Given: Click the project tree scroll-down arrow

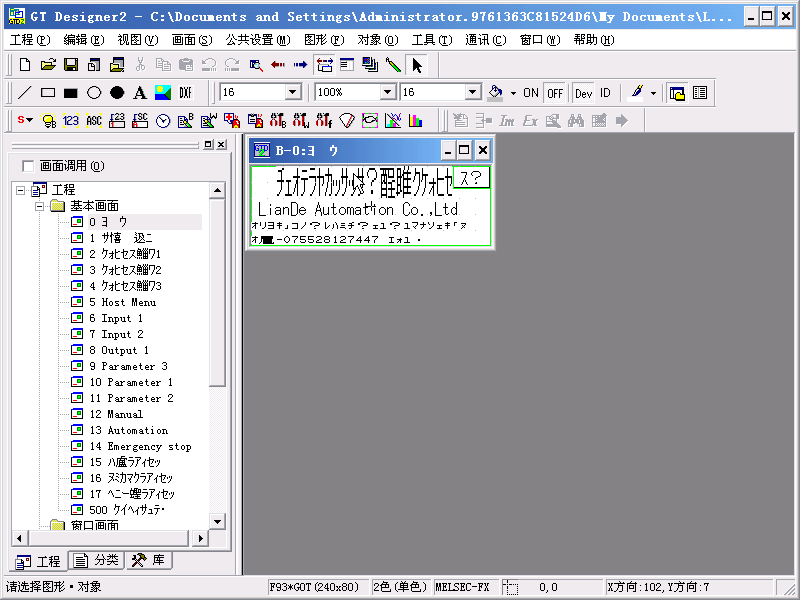Looking at the screenshot, I should point(217,522).
